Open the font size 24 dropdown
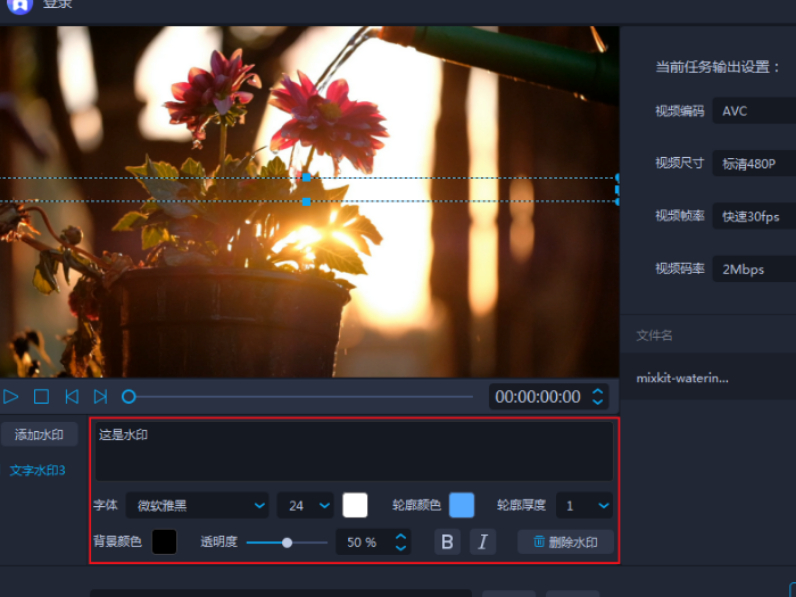Image resolution: width=796 pixels, height=597 pixels. pos(305,506)
